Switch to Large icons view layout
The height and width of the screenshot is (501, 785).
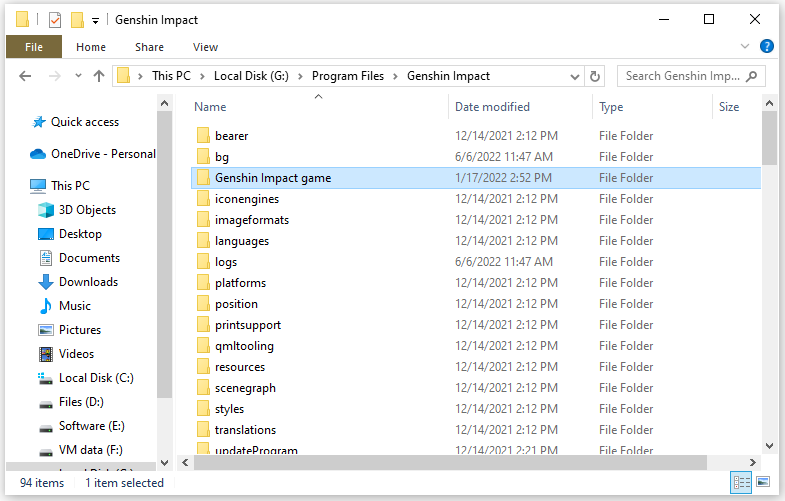coord(763,482)
